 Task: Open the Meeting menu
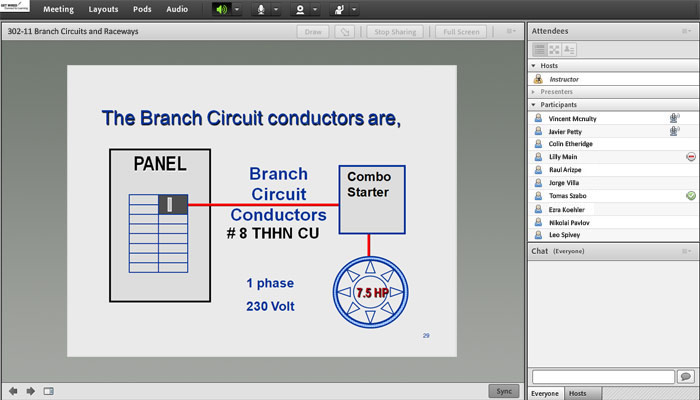click(x=58, y=9)
